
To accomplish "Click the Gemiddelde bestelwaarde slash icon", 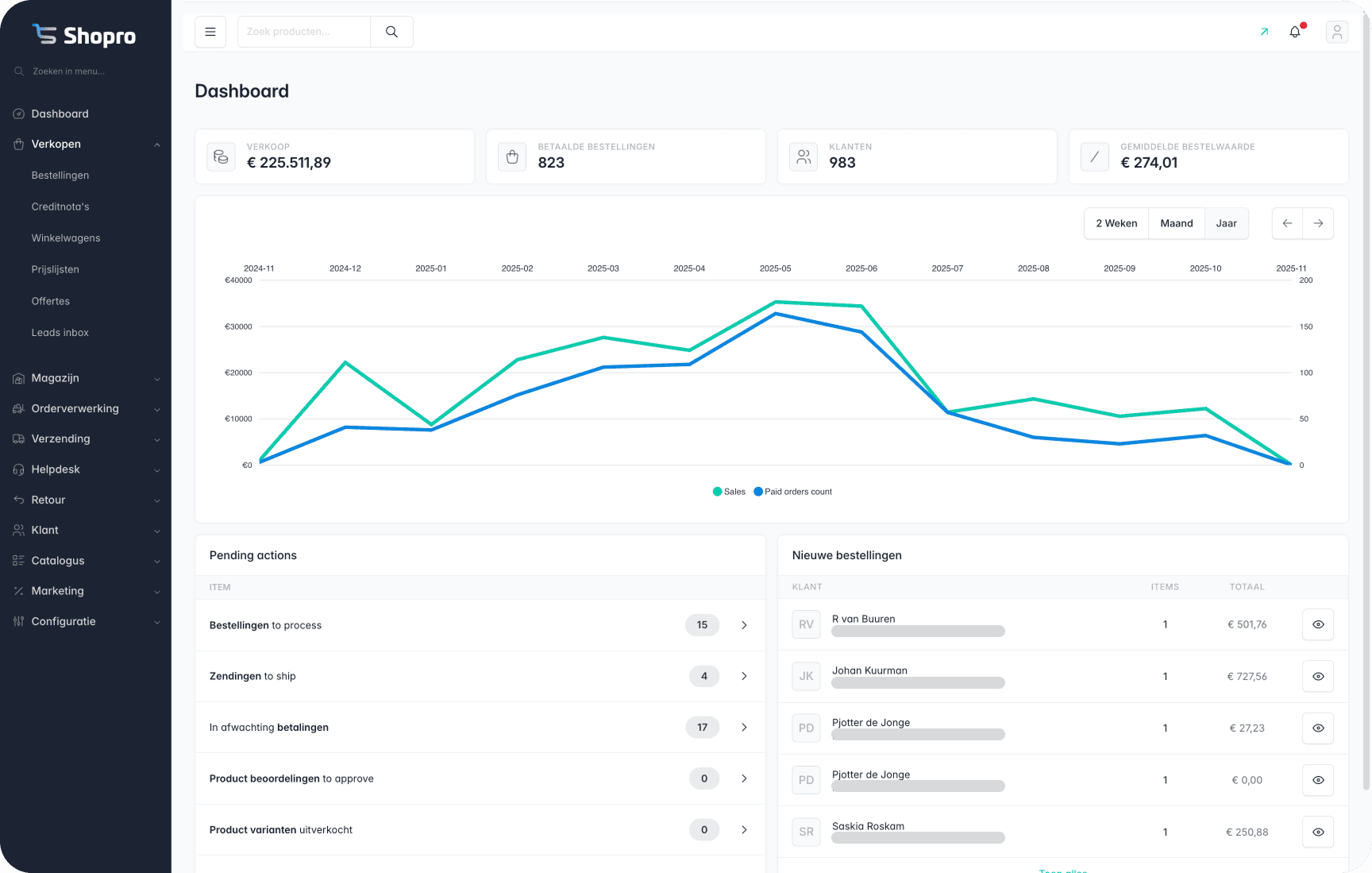I will click(x=1095, y=156).
